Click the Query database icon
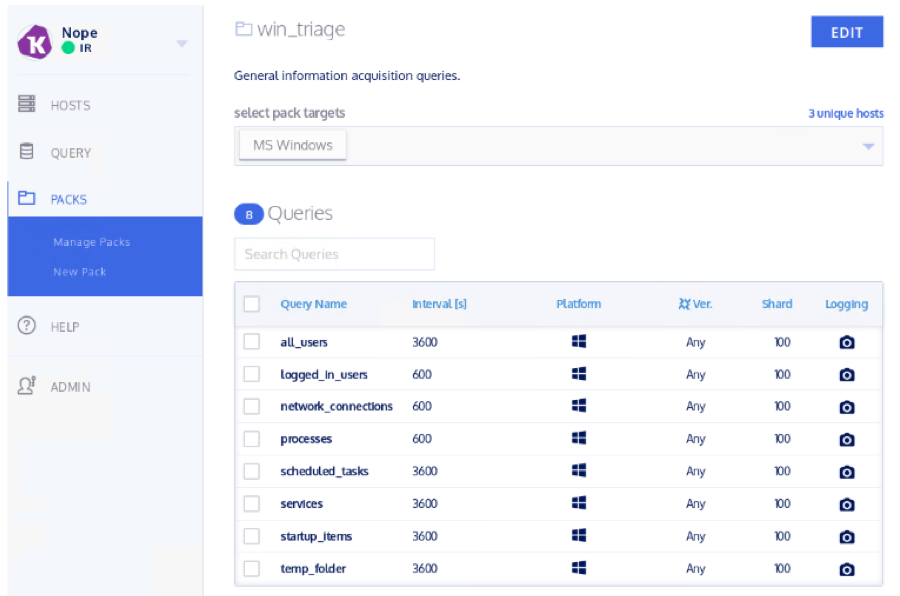The width and height of the screenshot is (900, 596). pos(26,151)
